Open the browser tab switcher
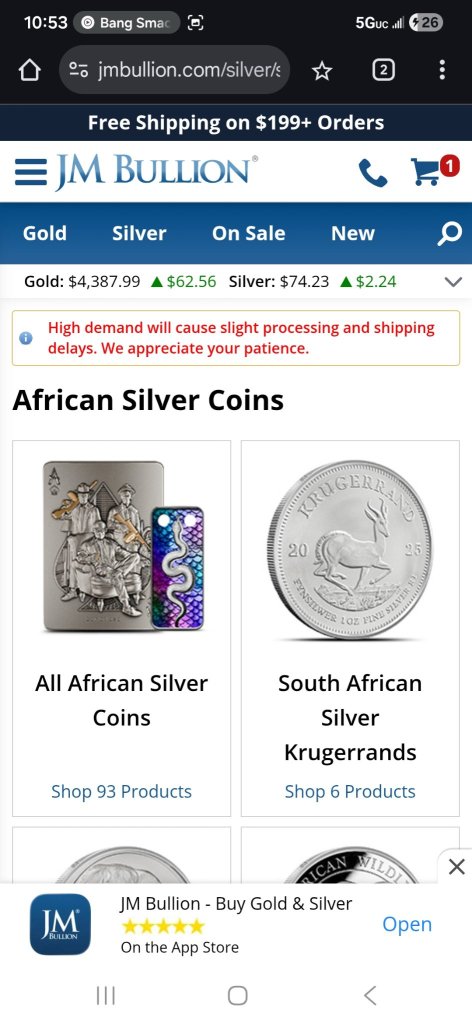472x1024 pixels. (x=383, y=70)
